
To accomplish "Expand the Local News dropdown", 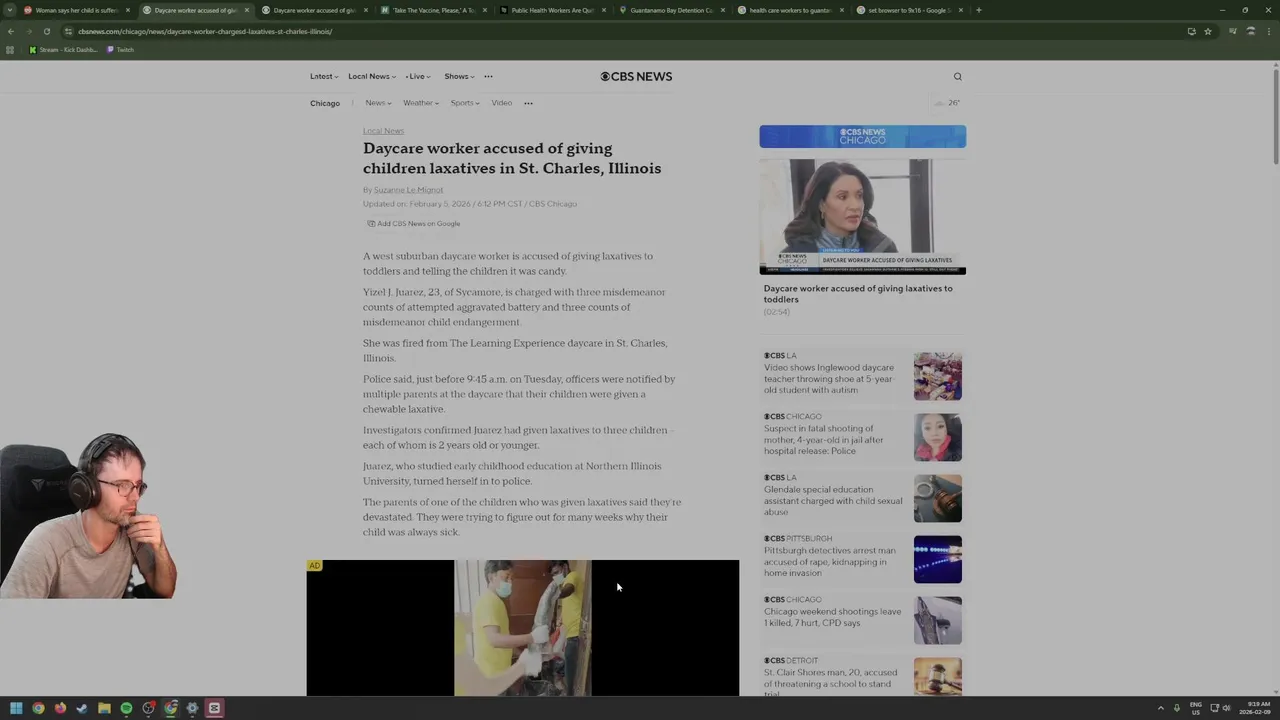I will click(372, 76).
